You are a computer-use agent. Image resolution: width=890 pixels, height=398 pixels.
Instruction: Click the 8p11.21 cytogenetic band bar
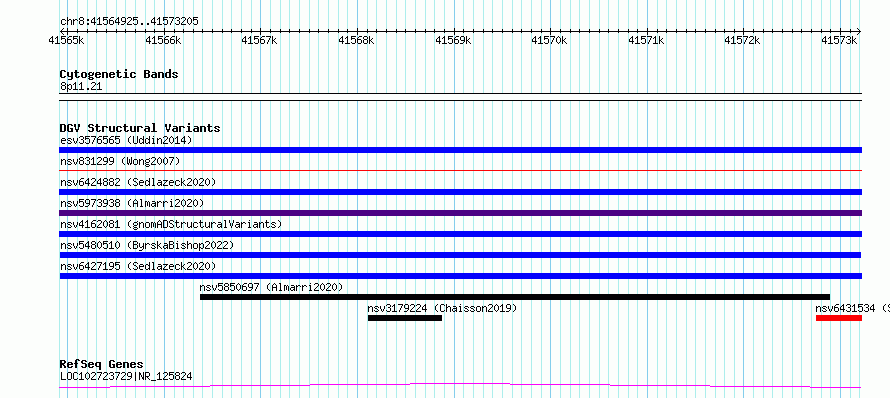[460, 97]
